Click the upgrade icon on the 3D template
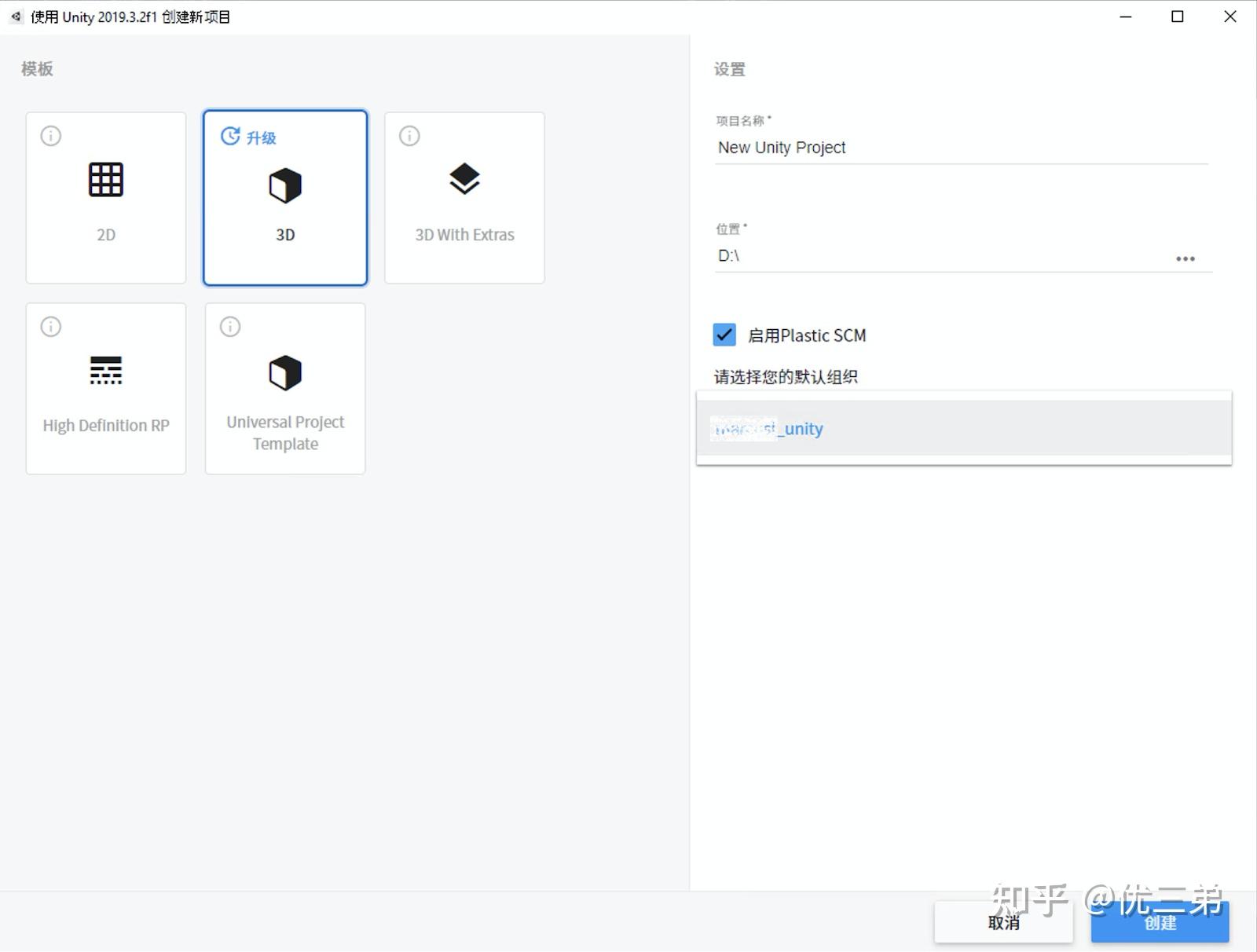The image size is (1257, 952). point(229,135)
